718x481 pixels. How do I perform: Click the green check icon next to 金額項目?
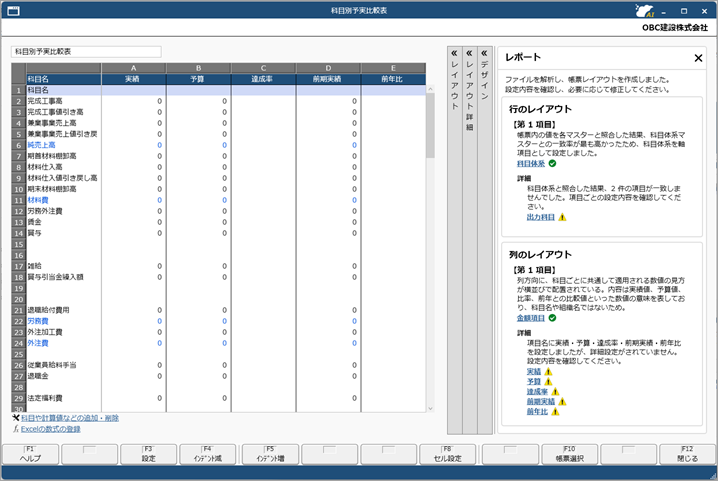pyautogui.click(x=552, y=318)
